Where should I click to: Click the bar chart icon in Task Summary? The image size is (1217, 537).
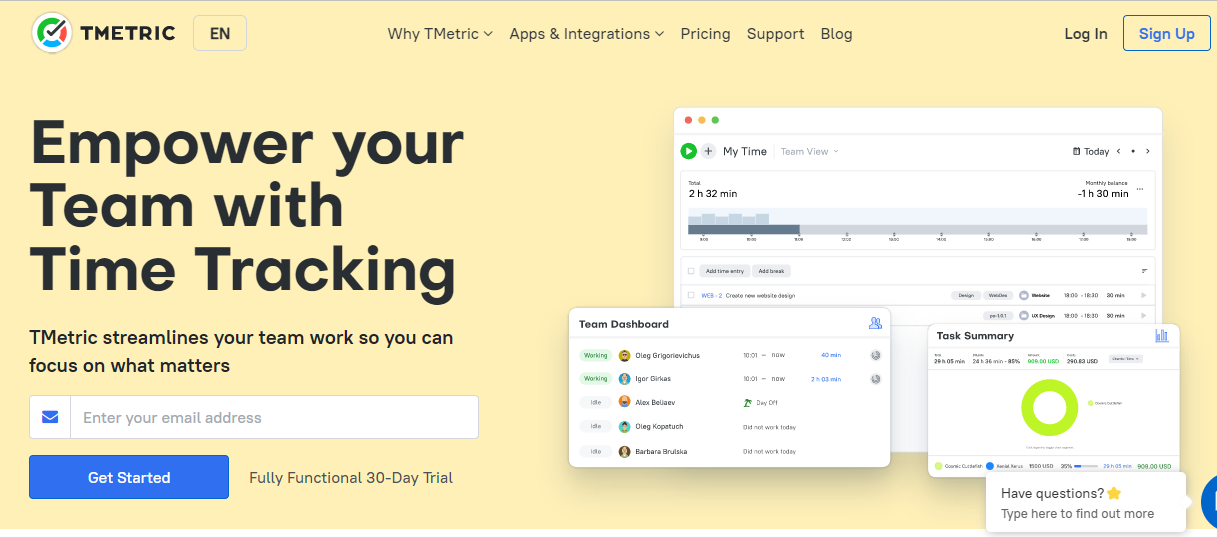[x=1162, y=336]
